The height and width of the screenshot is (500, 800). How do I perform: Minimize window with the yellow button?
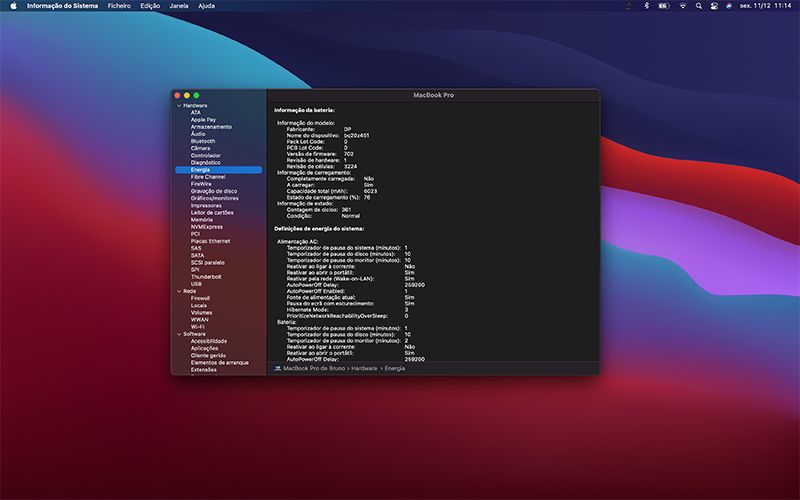[x=187, y=95]
